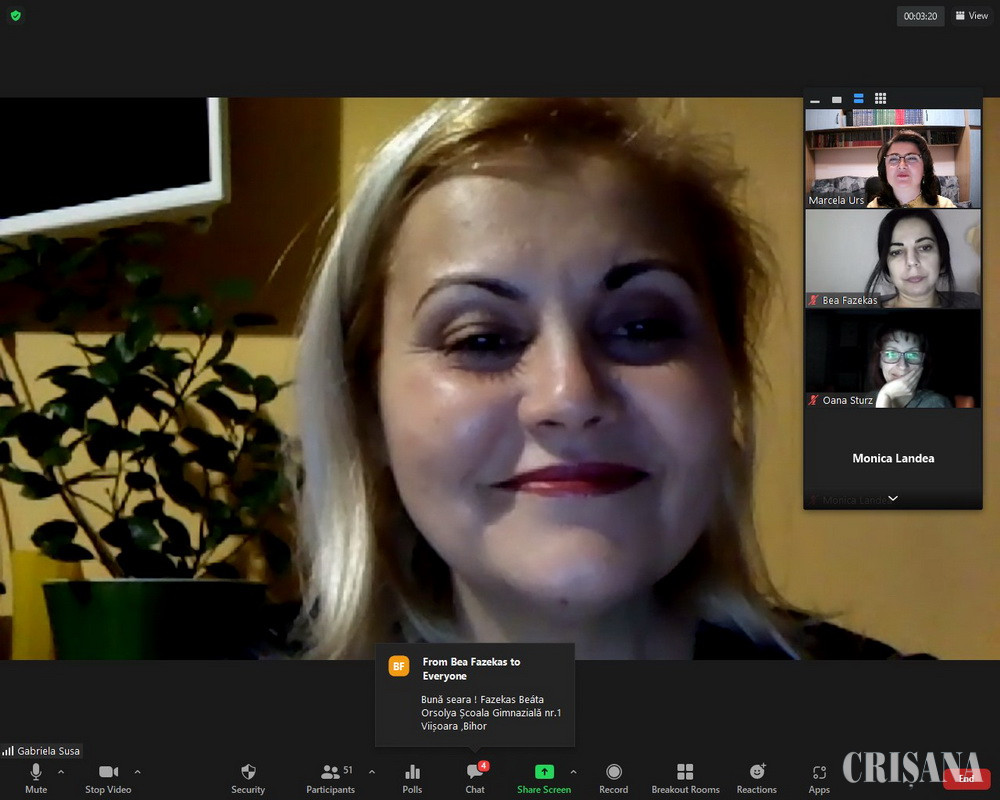Open the Security shield menu

248,777
